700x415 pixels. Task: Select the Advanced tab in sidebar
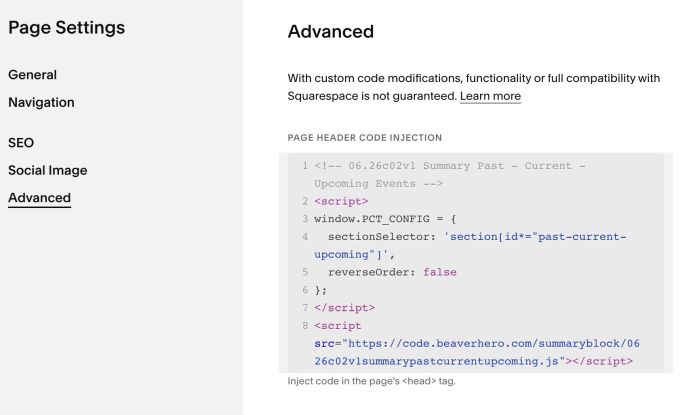pos(39,198)
